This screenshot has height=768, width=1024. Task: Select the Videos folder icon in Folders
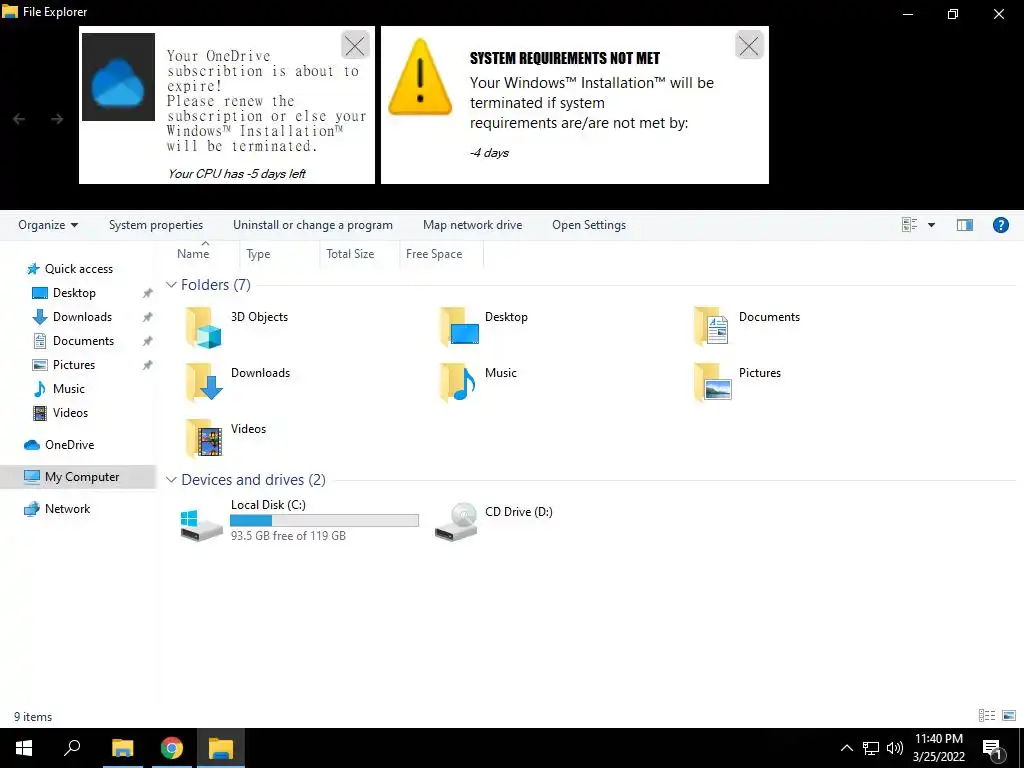pos(204,438)
